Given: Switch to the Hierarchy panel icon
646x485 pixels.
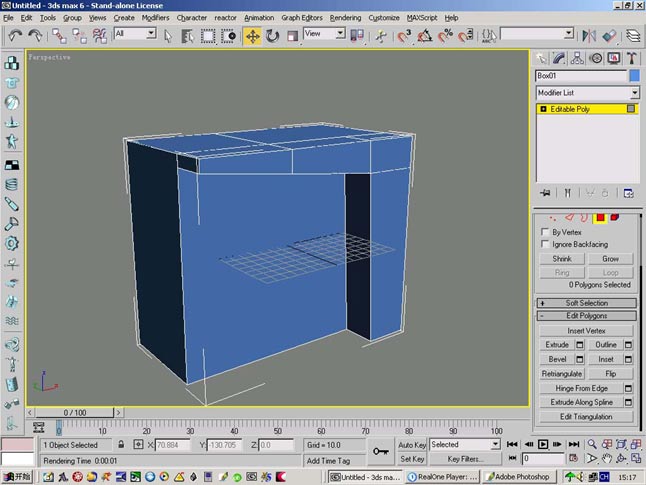Looking at the screenshot, I should [x=577, y=58].
